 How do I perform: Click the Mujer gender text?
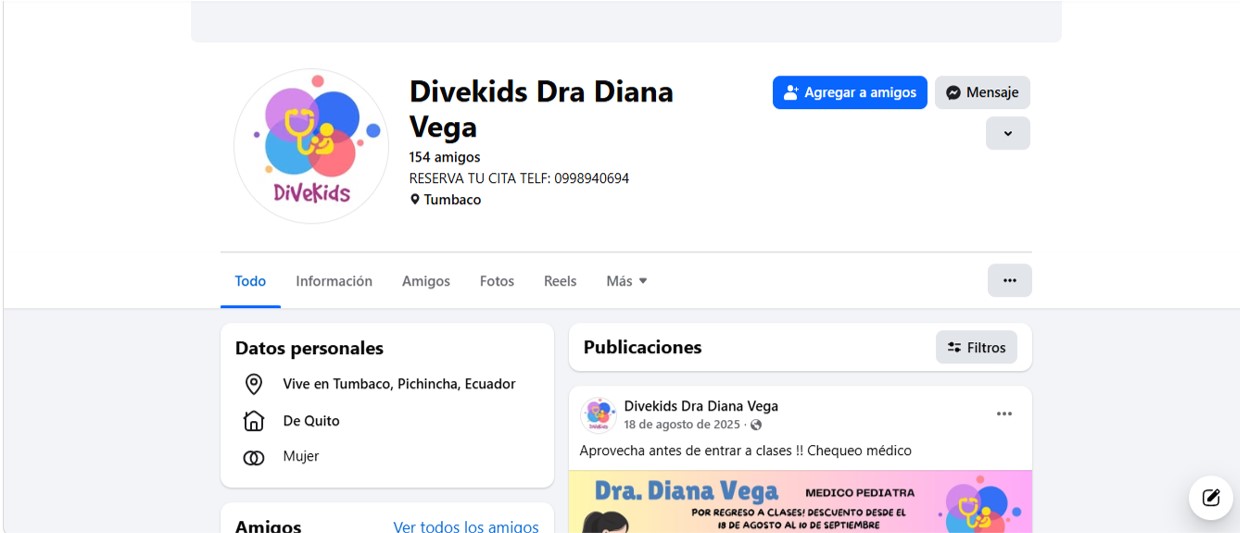pos(301,456)
